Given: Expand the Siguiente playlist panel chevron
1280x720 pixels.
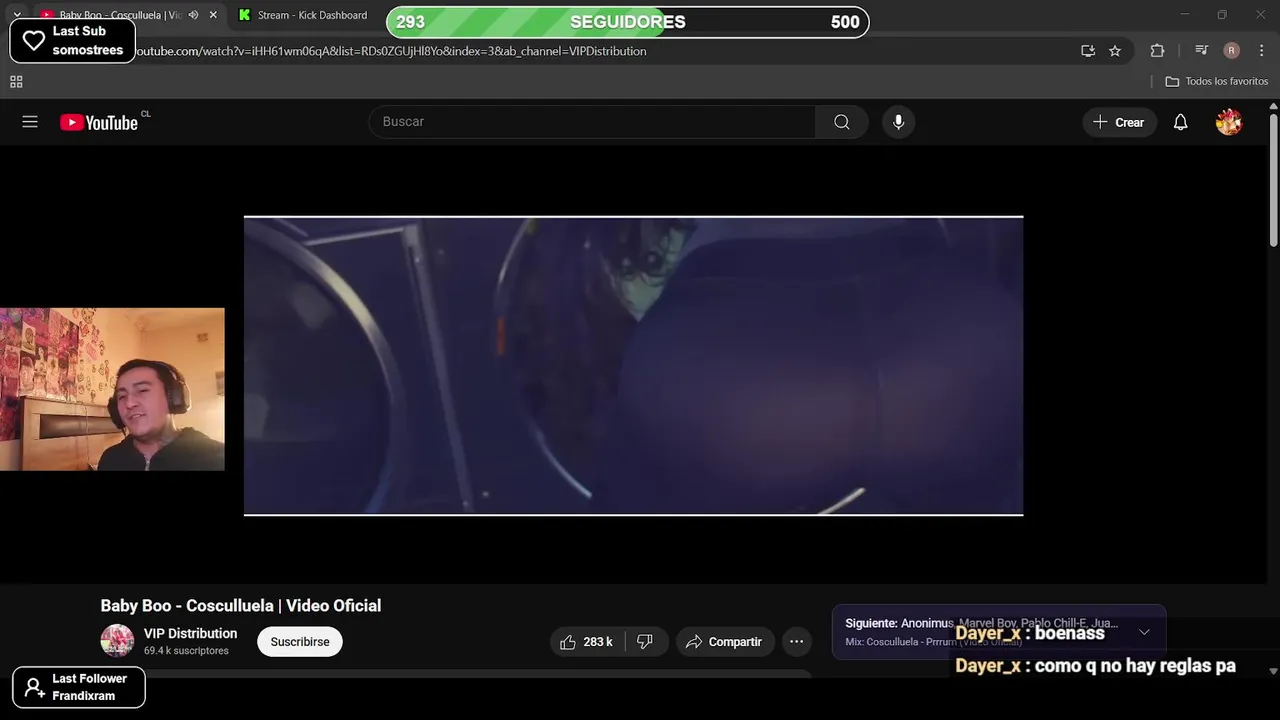Looking at the screenshot, I should coord(1144,632).
